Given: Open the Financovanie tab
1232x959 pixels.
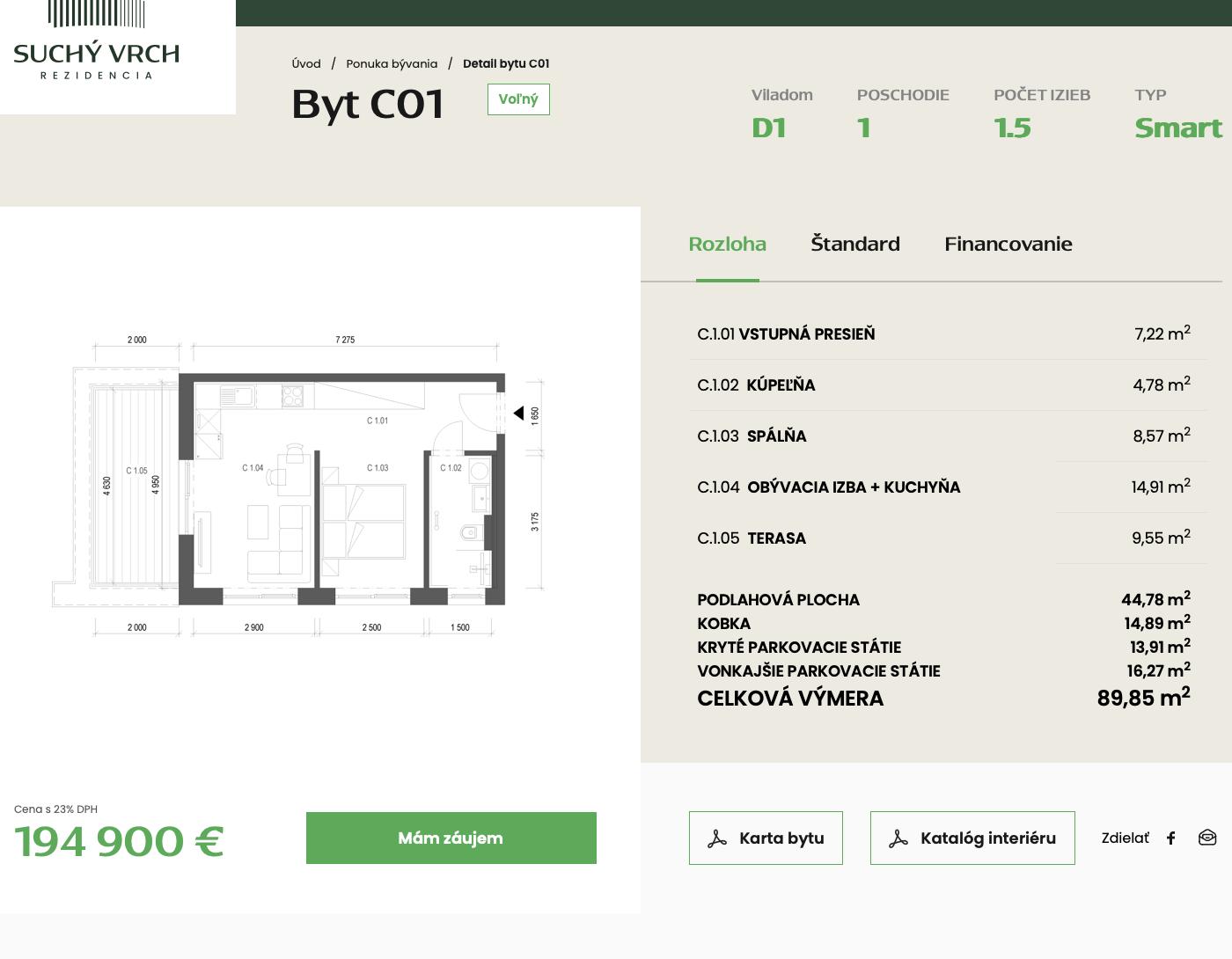Looking at the screenshot, I should 1008,244.
